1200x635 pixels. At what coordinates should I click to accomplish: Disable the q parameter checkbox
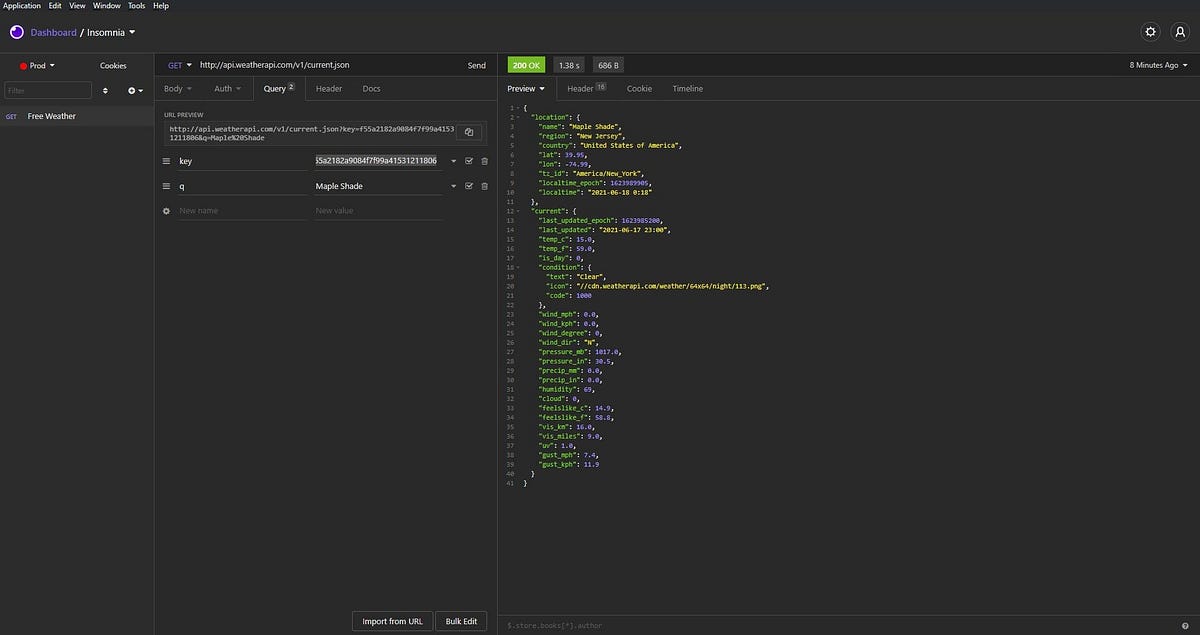tap(469, 186)
